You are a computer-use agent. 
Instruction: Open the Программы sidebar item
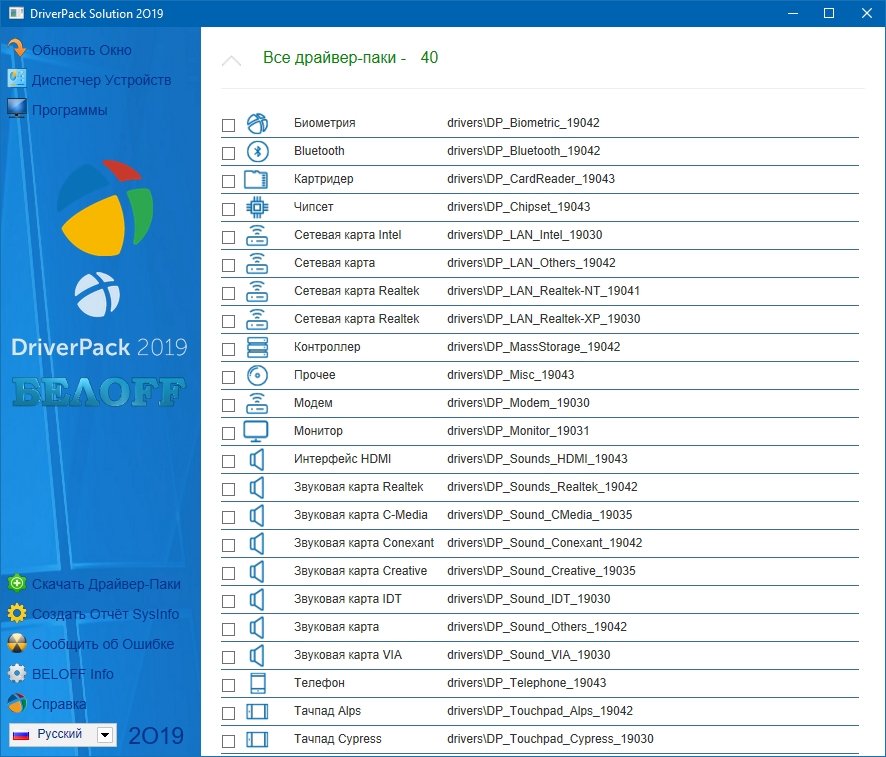pos(69,110)
